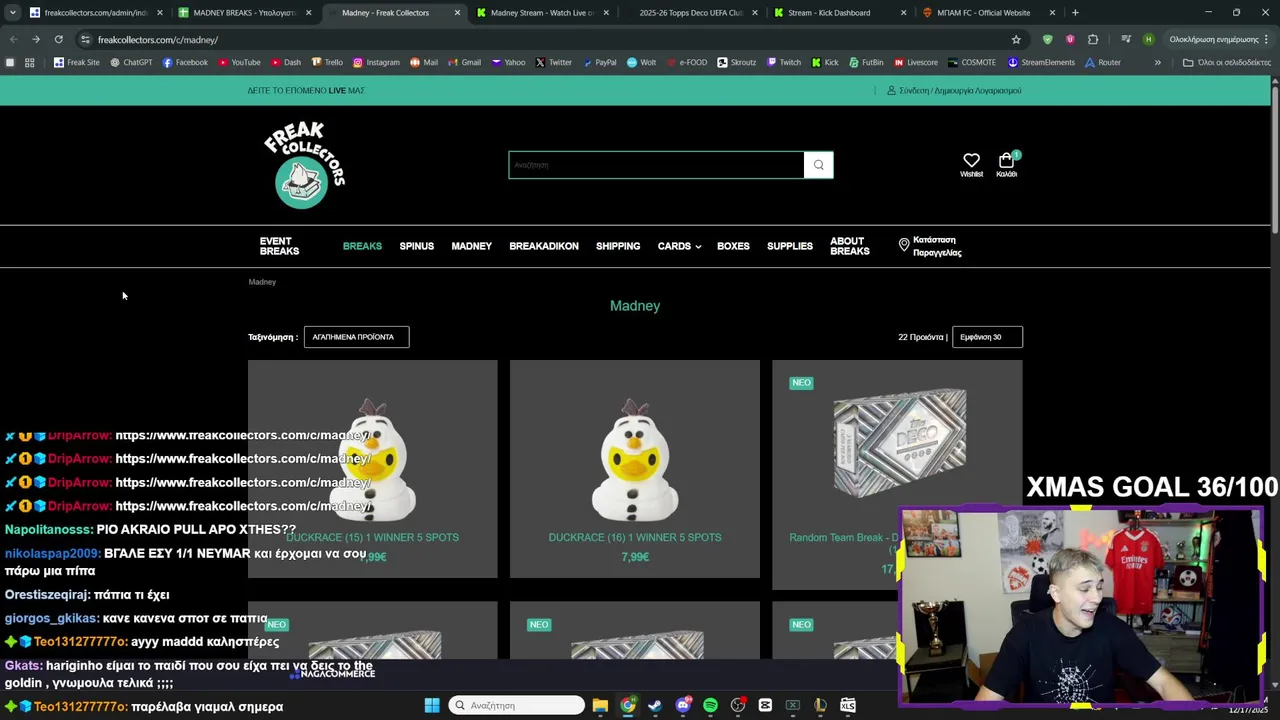Open the Trello bookmark
This screenshot has height=720, width=1280.
pyautogui.click(x=326, y=62)
